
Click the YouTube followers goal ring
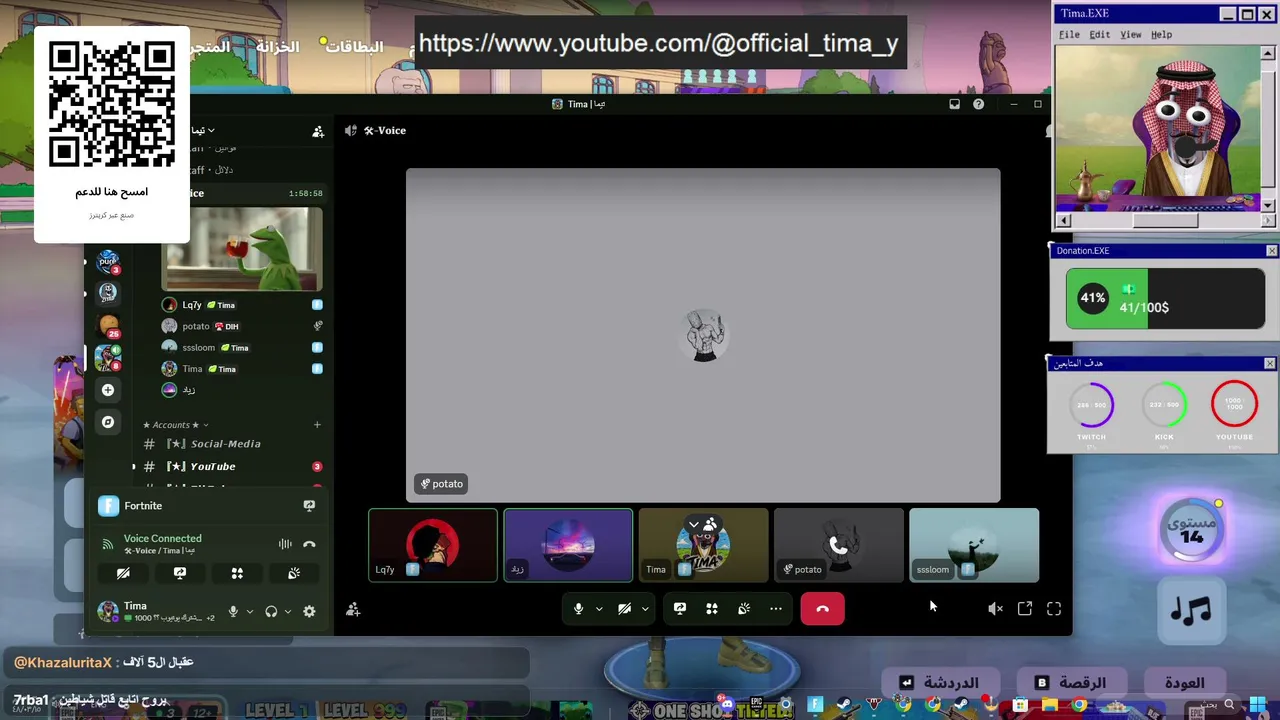(1234, 405)
